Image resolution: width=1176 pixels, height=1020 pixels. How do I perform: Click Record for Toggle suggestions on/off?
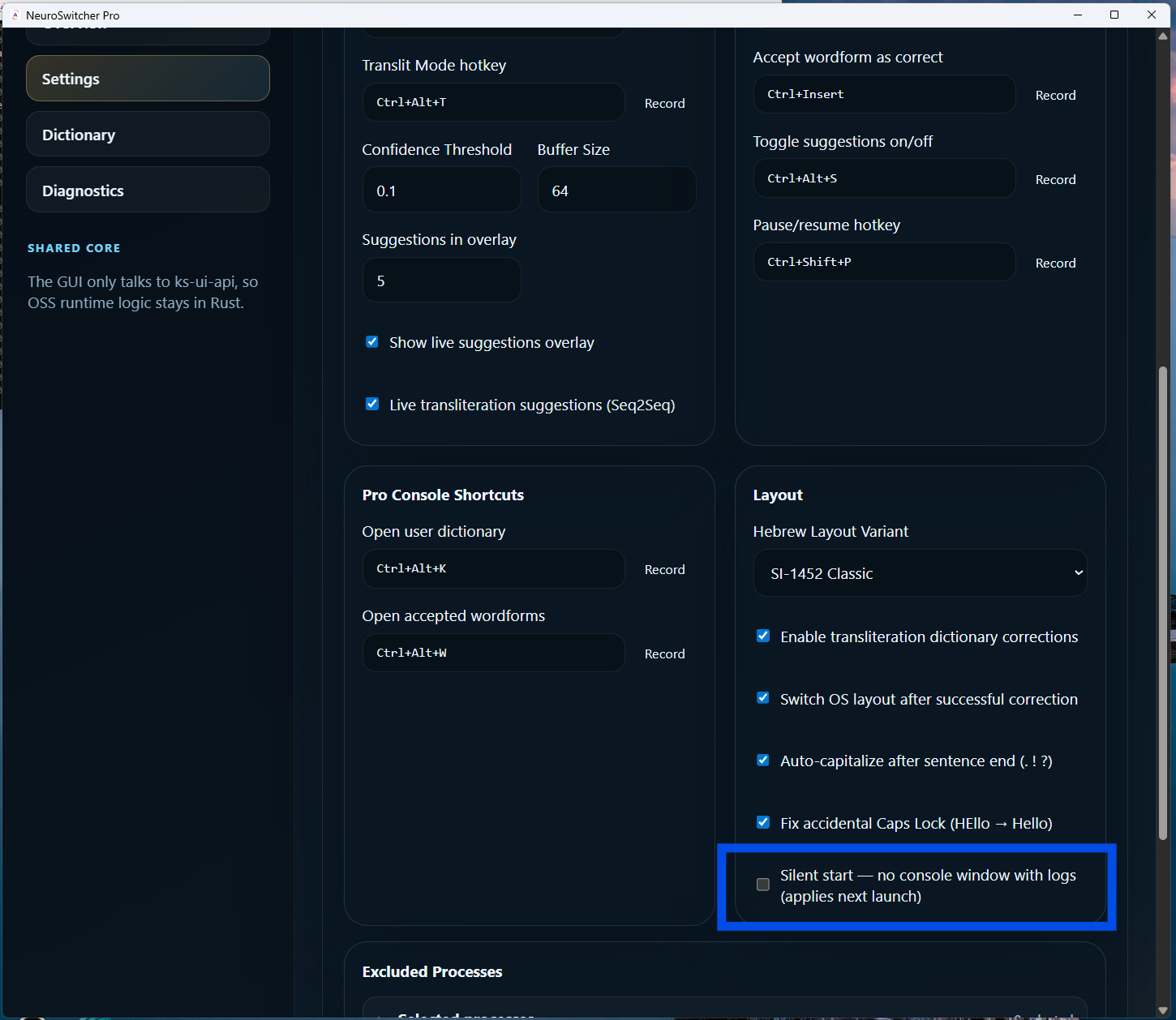(1055, 179)
